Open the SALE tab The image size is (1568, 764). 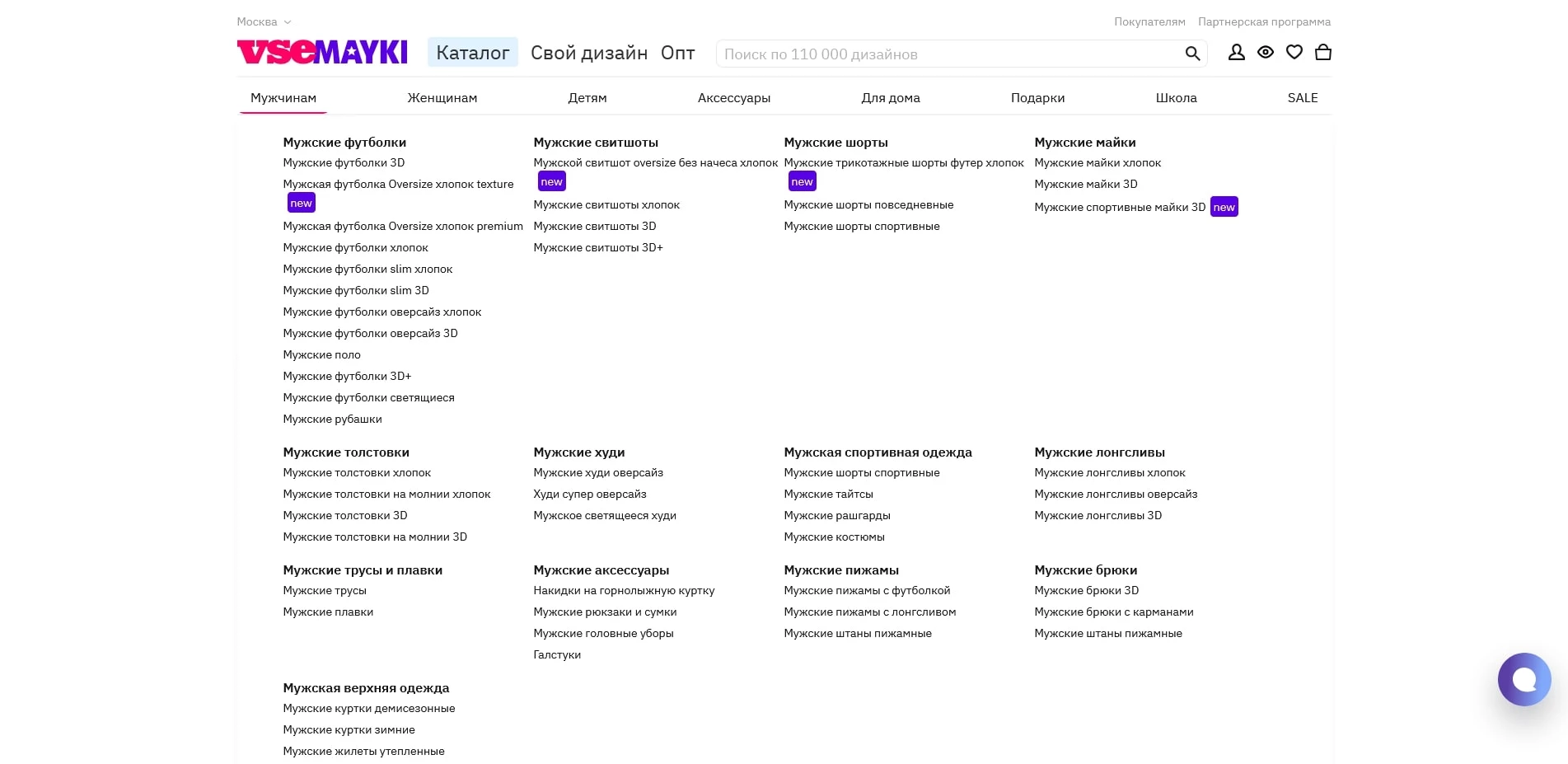(x=1302, y=98)
